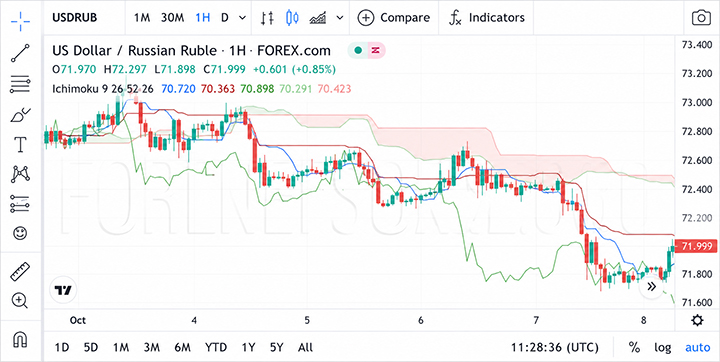This screenshot has height=362, width=720.
Task: Toggle percent scale mode
Action: 634,347
